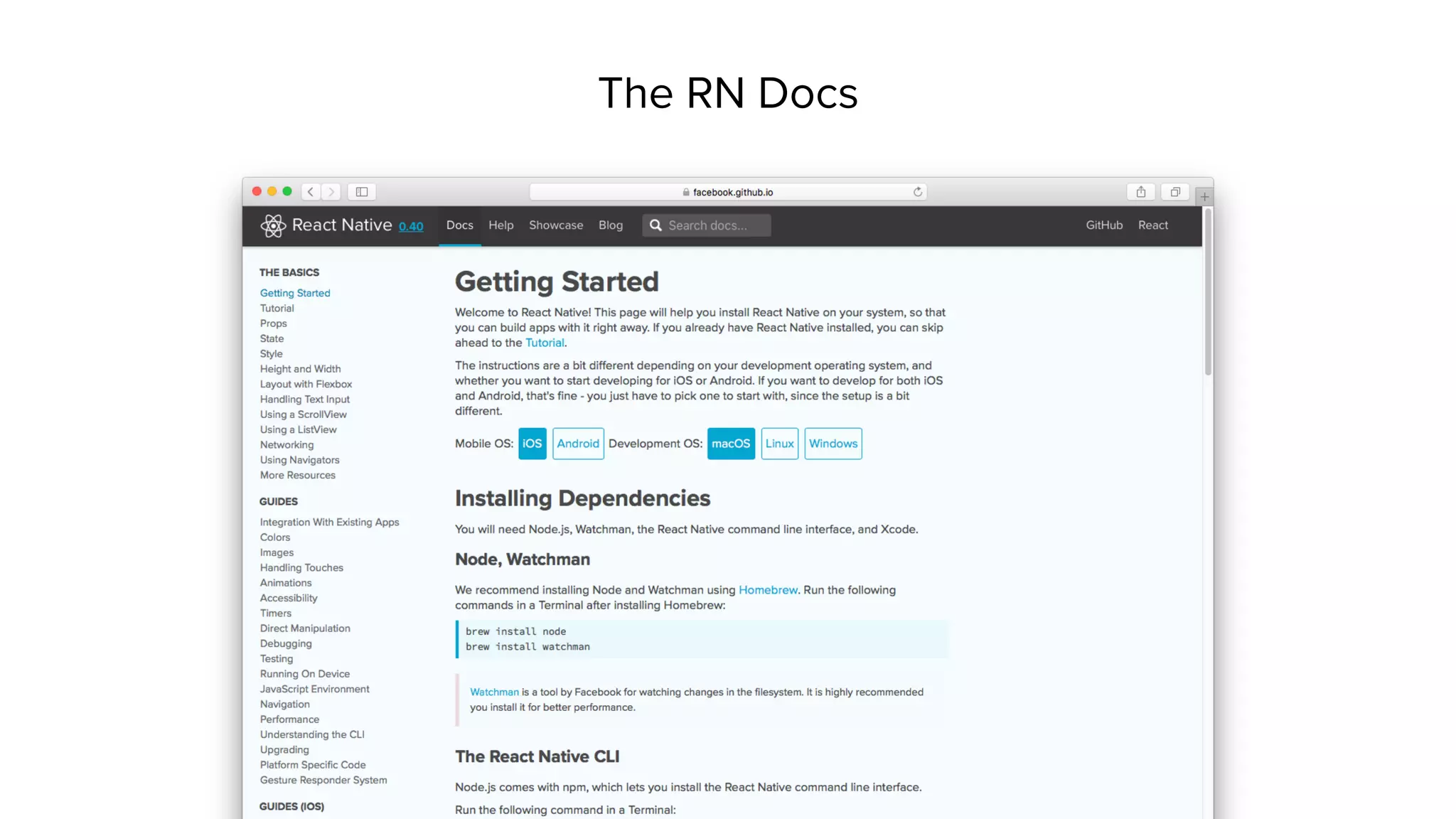Reload the page using the refresh icon
The width and height of the screenshot is (1456, 819).
pos(918,192)
